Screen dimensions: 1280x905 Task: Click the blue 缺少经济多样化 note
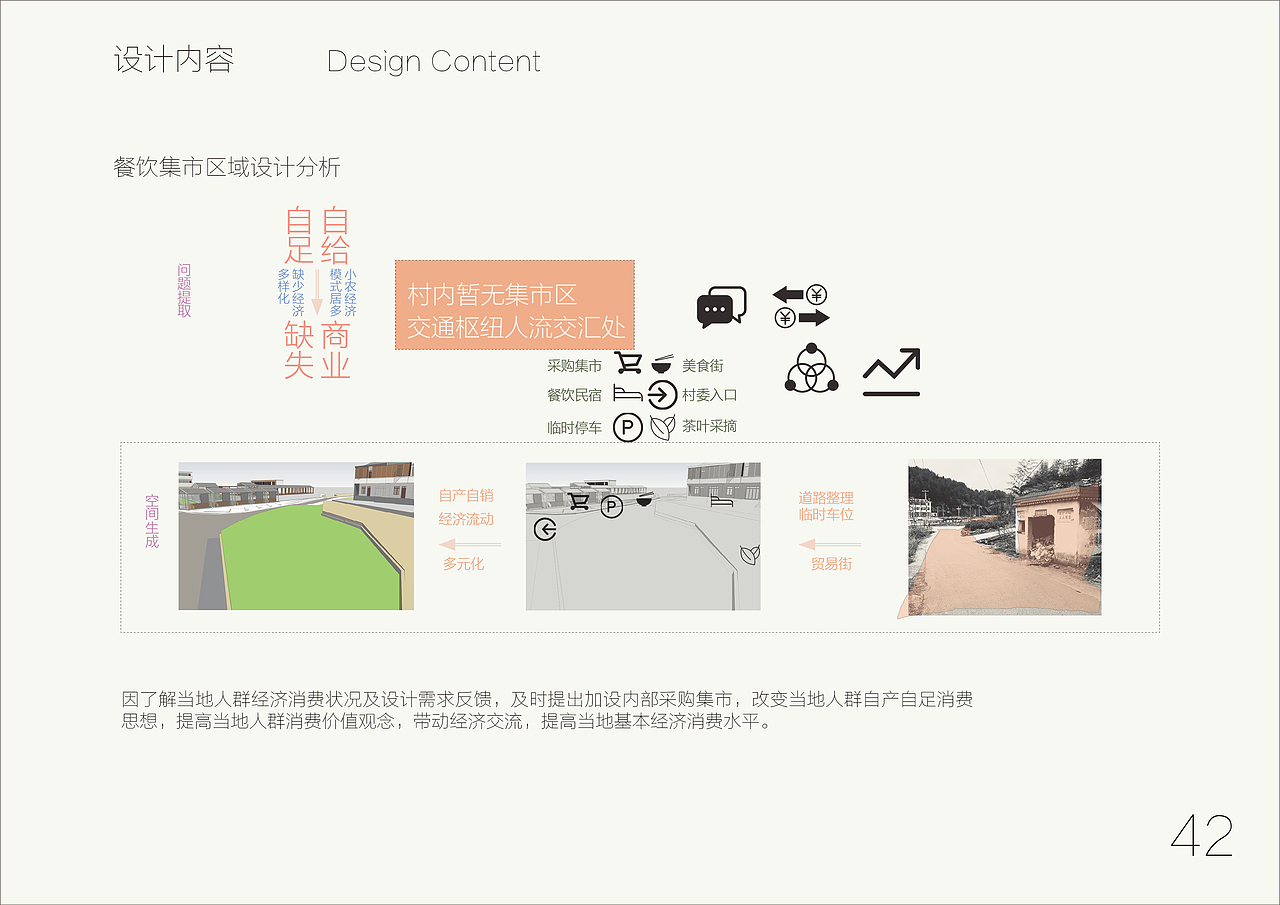pyautogui.click(x=291, y=292)
